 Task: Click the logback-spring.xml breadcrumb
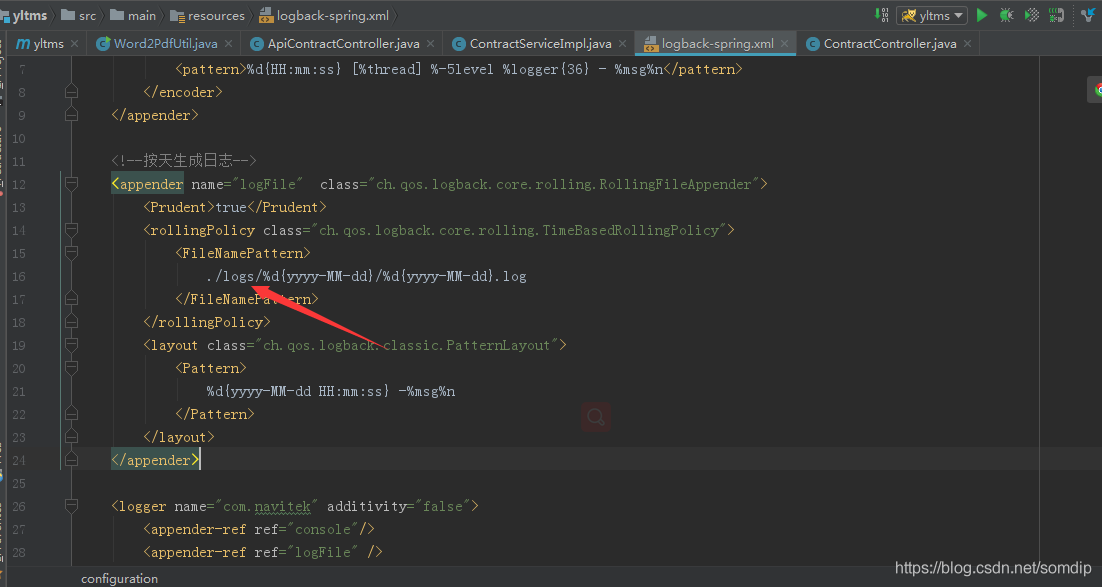click(x=324, y=15)
